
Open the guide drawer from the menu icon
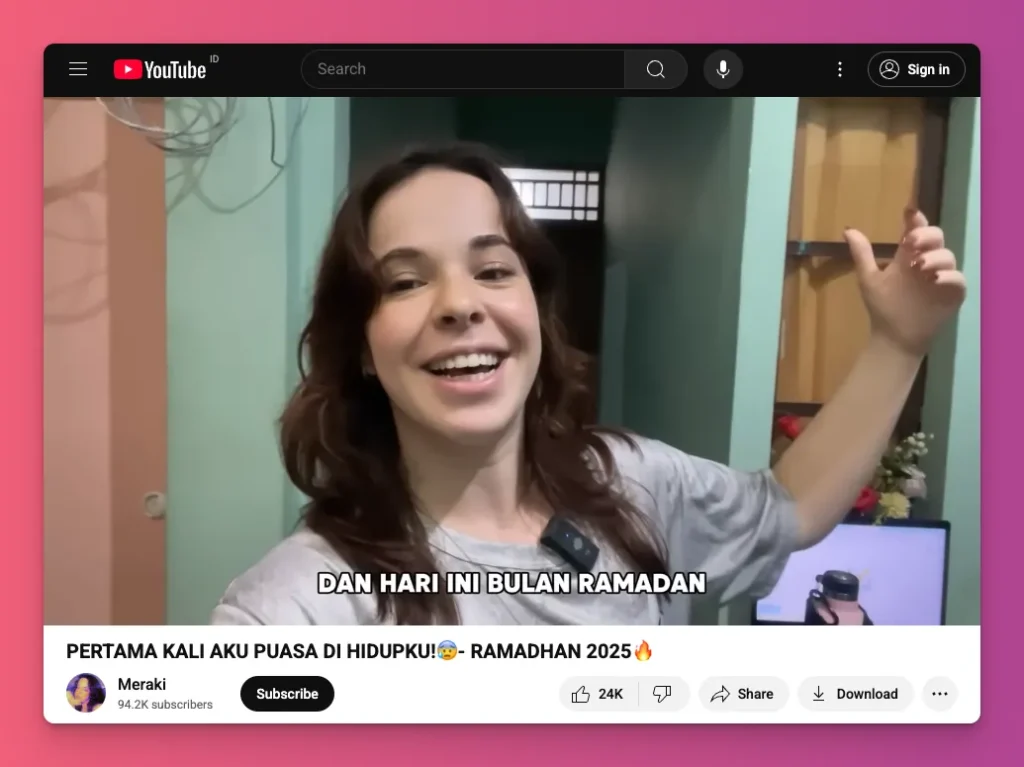(78, 68)
